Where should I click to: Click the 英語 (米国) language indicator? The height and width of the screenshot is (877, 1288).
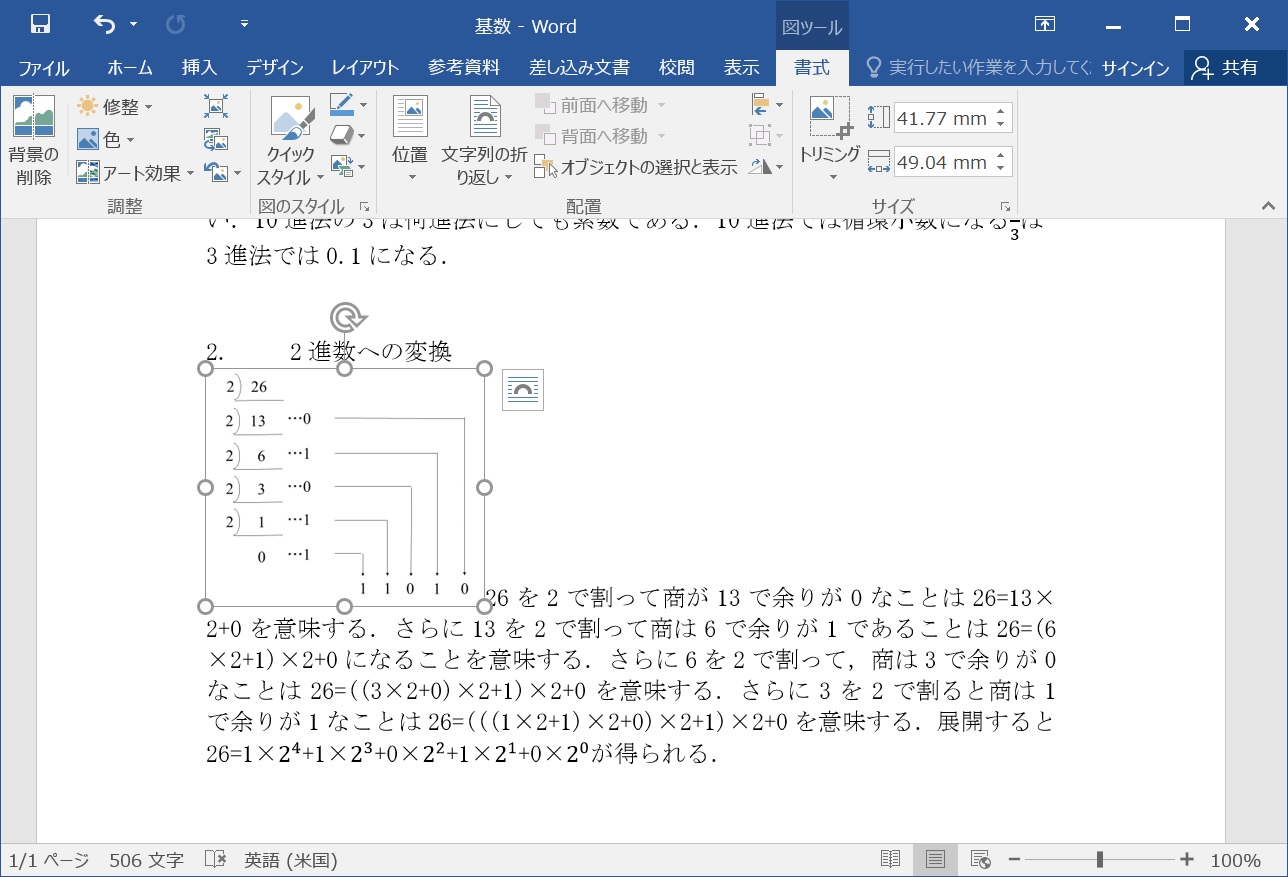[x=291, y=860]
